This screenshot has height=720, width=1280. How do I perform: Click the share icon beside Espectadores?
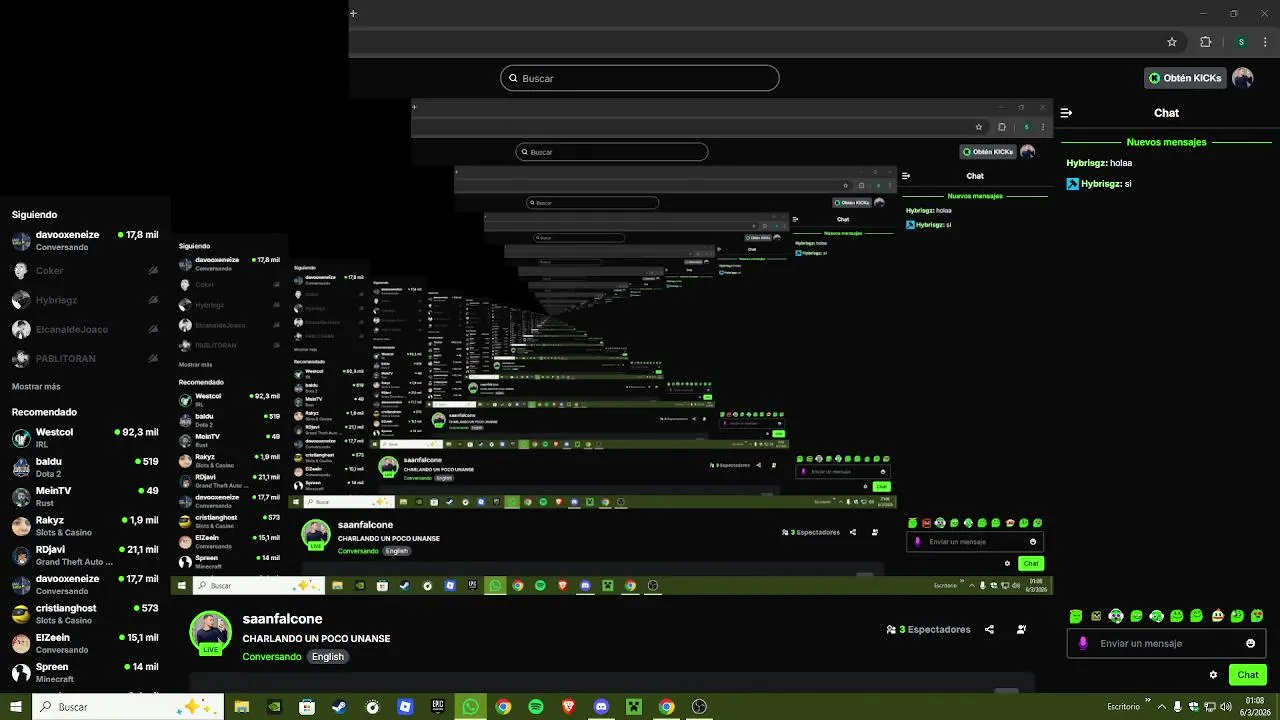[989, 630]
